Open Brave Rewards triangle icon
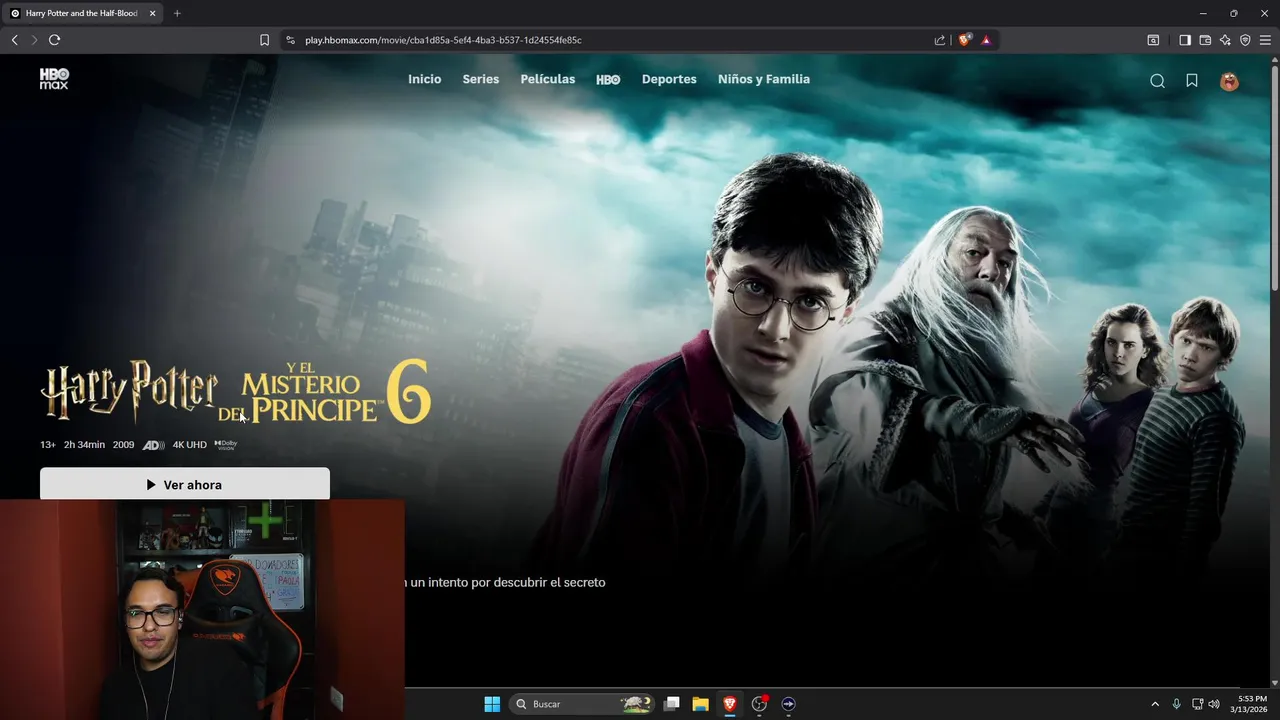This screenshot has width=1280, height=720. pyautogui.click(x=986, y=40)
